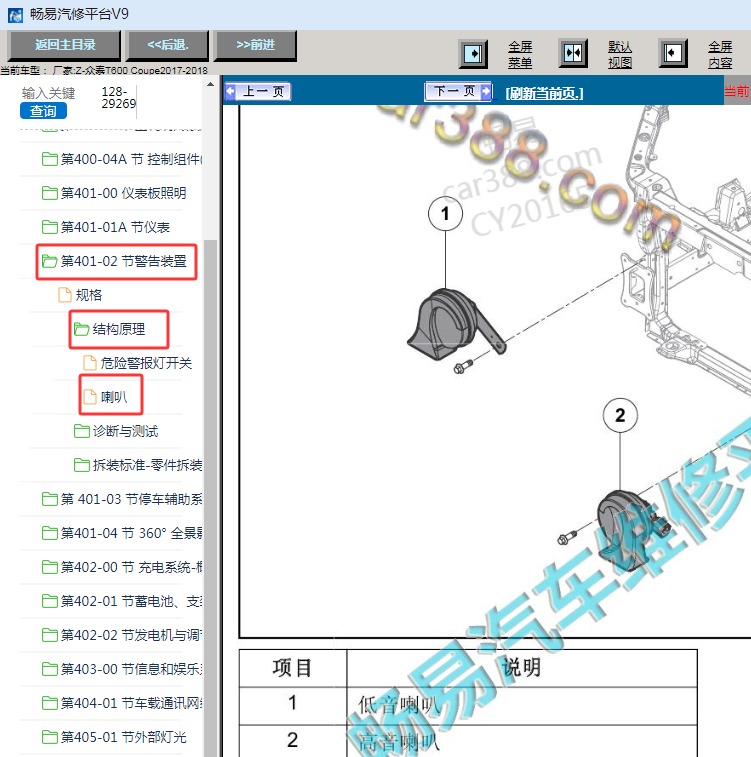Click callout number 1 in diagram

tap(445, 213)
